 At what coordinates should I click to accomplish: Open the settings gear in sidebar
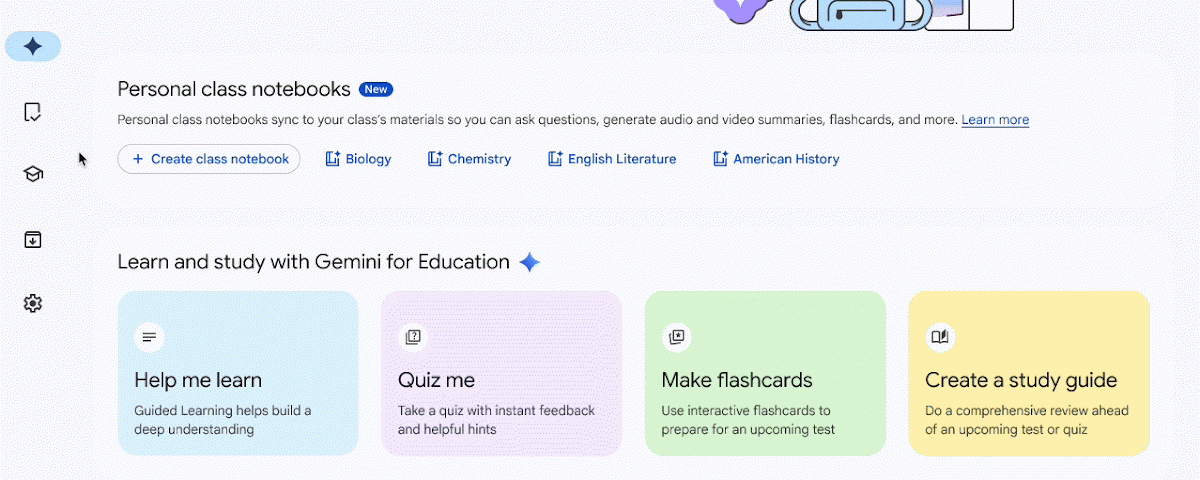coord(33,303)
